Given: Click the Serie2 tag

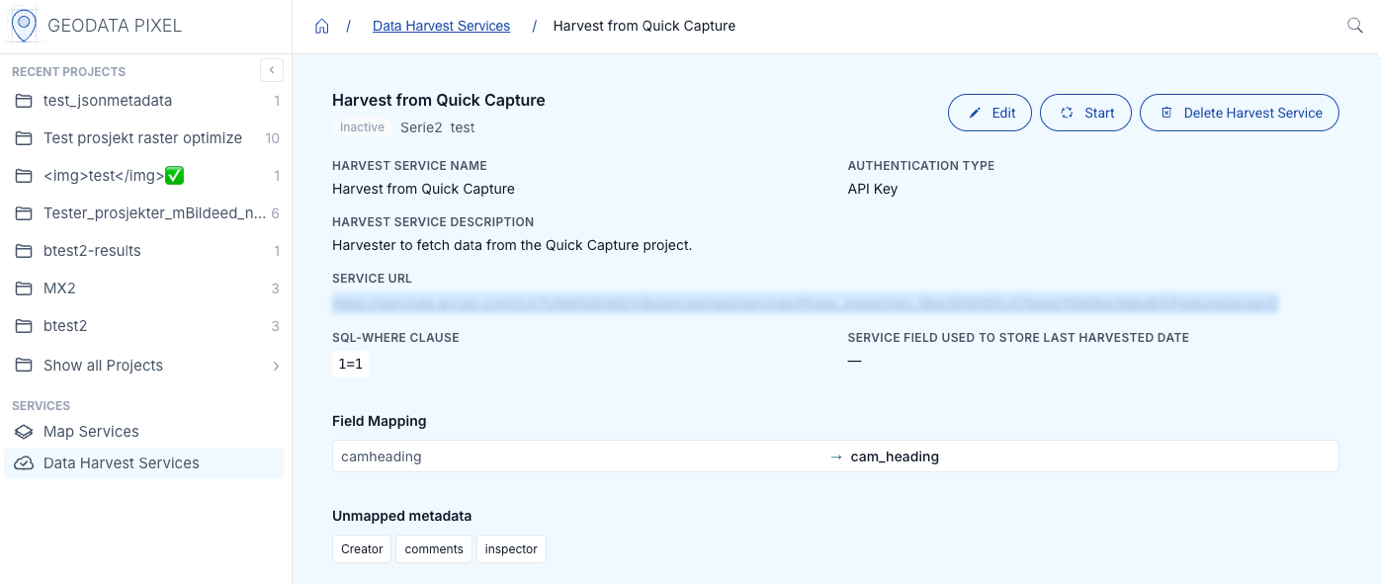Looking at the screenshot, I should point(421,128).
